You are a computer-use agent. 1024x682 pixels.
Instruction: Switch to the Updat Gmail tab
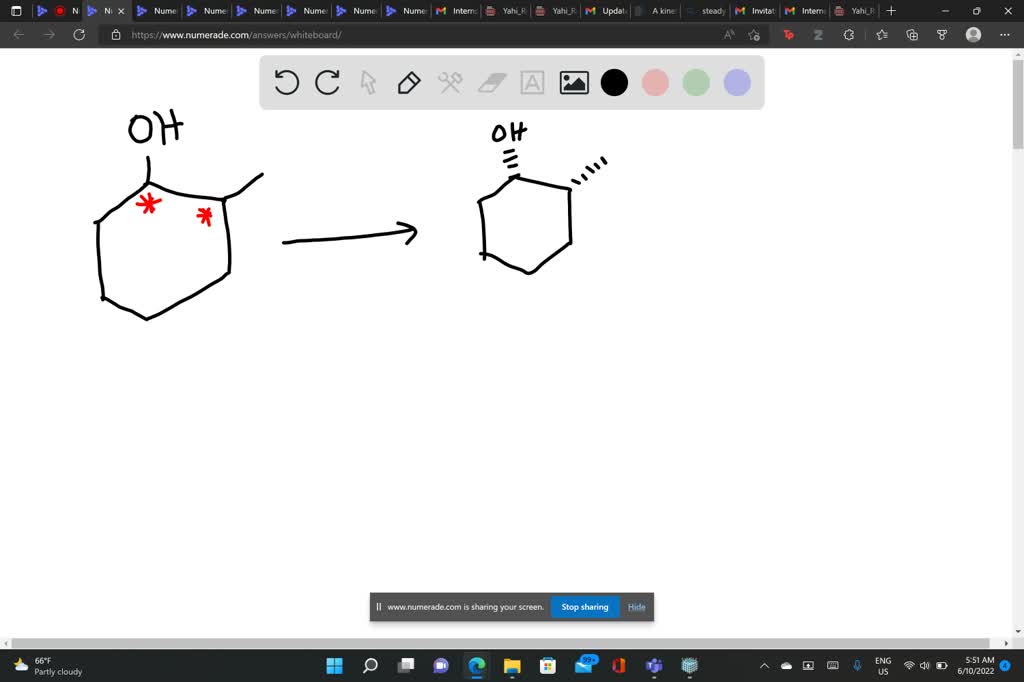(606, 11)
